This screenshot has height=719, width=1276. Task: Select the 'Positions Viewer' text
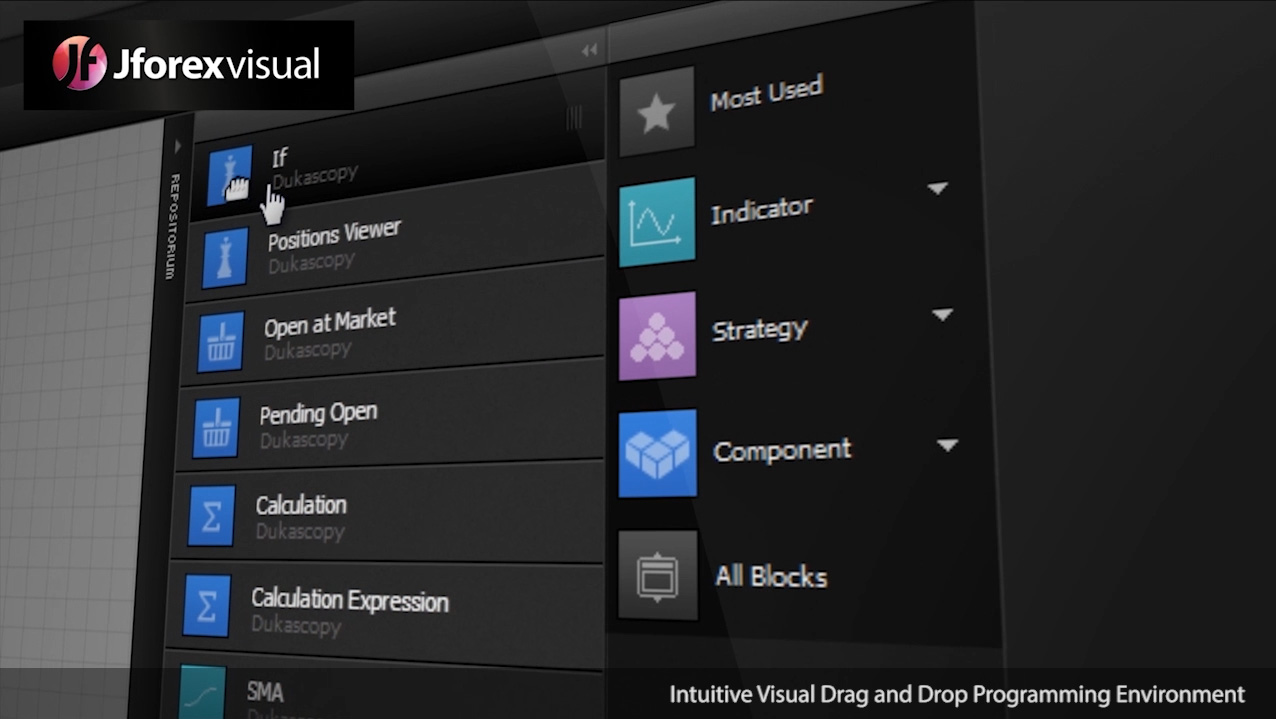coord(334,235)
